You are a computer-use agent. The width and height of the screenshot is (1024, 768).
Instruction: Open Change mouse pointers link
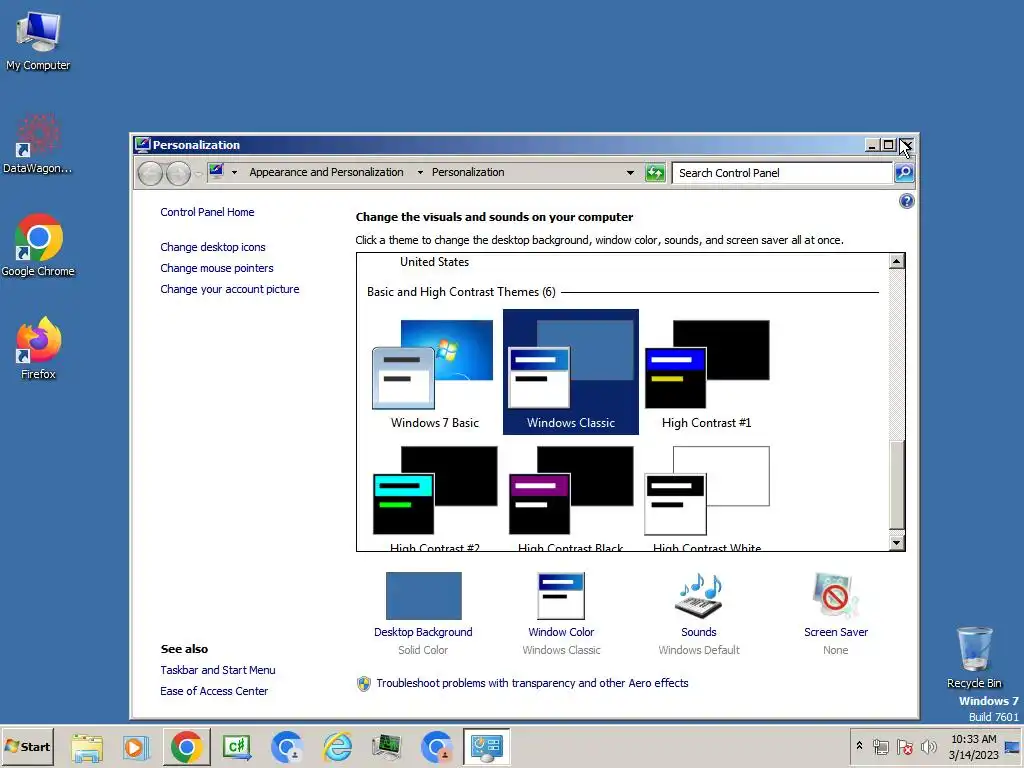217,268
